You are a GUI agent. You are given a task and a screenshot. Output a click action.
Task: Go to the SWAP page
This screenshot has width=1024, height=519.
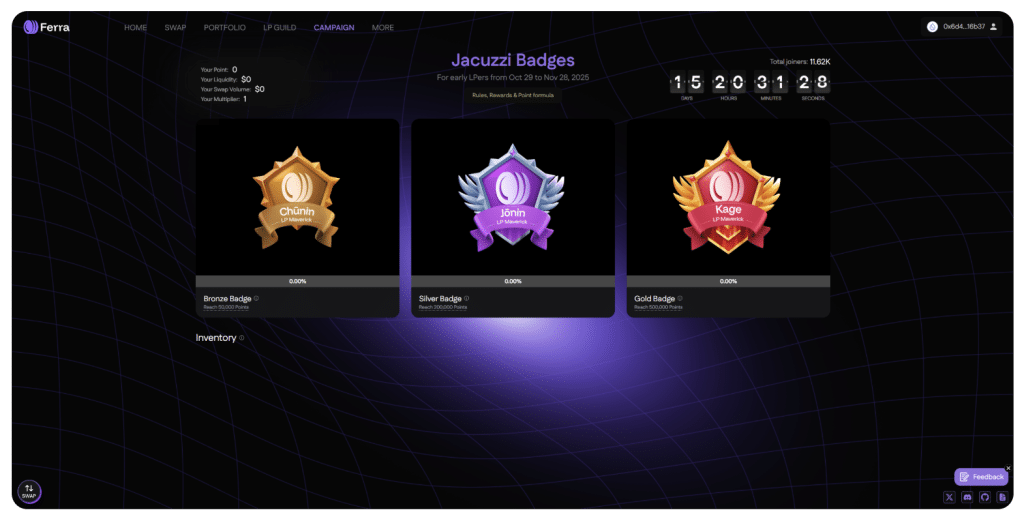coord(175,27)
